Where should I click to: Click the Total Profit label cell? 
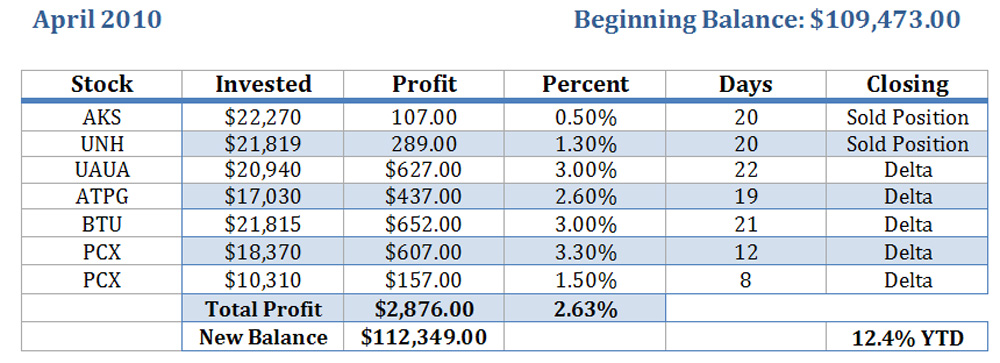pyautogui.click(x=263, y=309)
